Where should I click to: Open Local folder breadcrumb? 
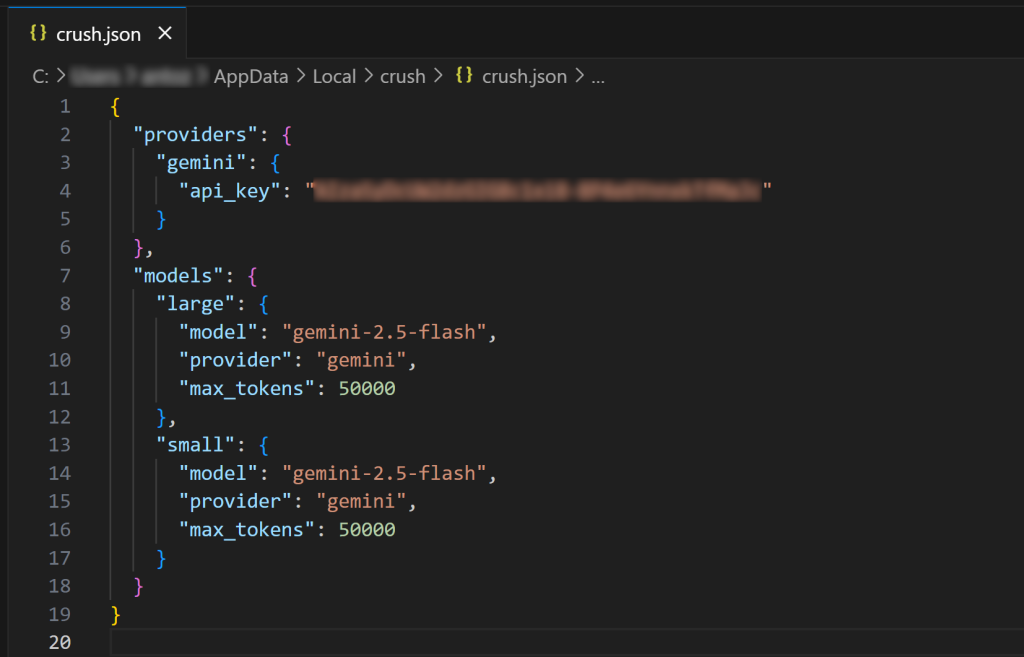tap(334, 76)
